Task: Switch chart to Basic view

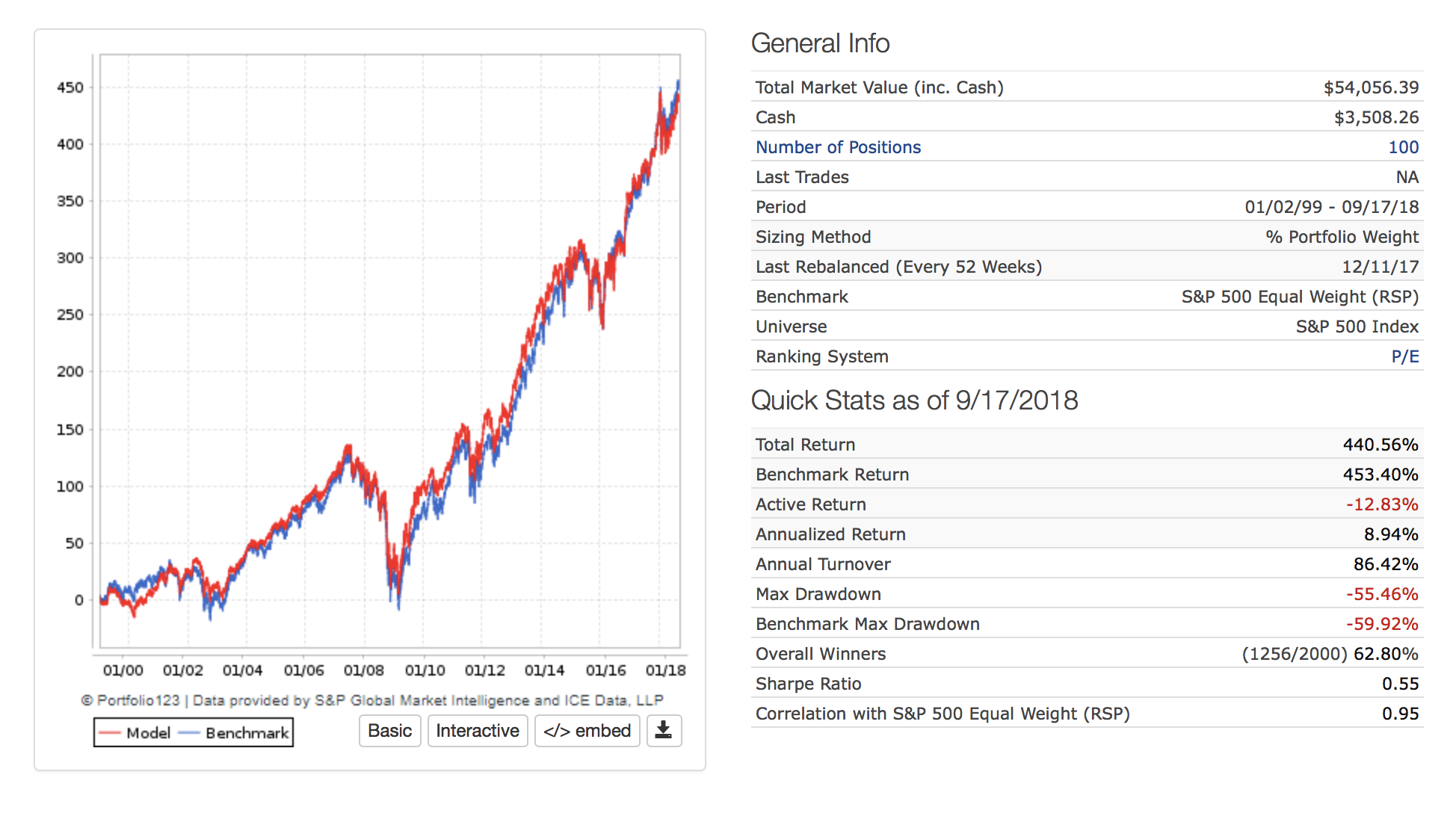Action: (x=389, y=731)
